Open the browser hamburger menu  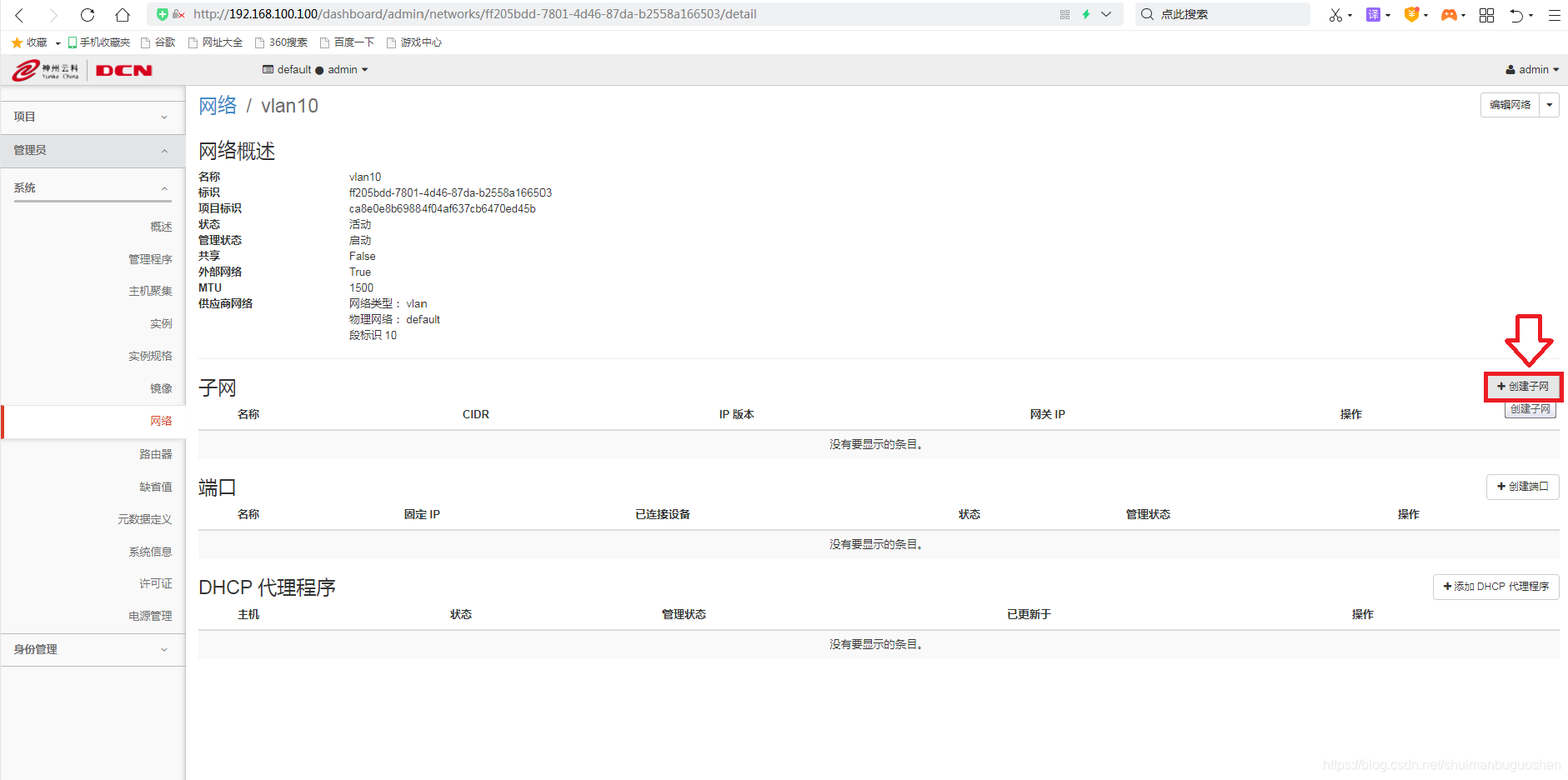[x=1555, y=15]
